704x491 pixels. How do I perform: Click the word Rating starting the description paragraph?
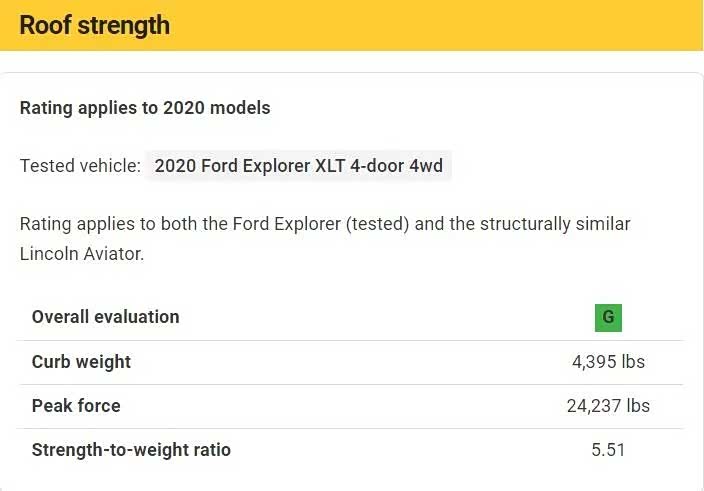[45, 224]
